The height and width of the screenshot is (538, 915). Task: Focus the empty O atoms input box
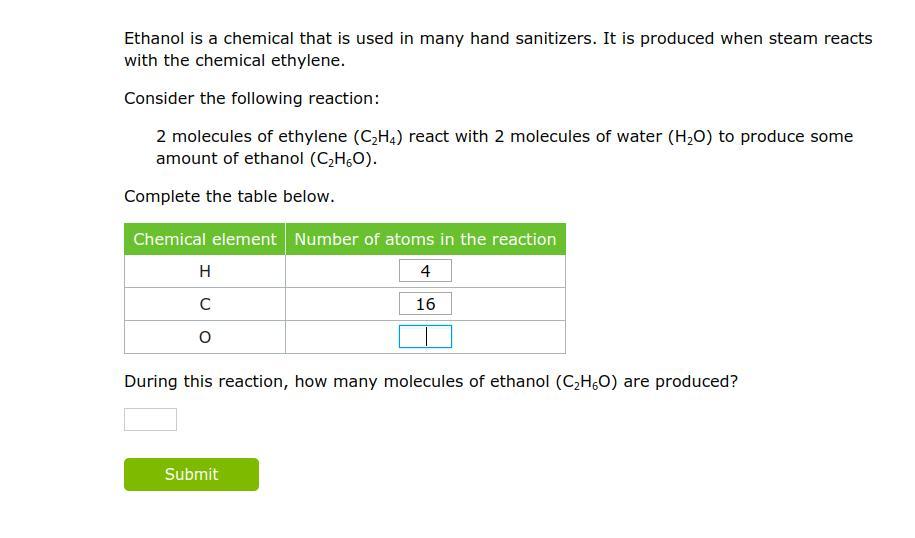(x=425, y=337)
